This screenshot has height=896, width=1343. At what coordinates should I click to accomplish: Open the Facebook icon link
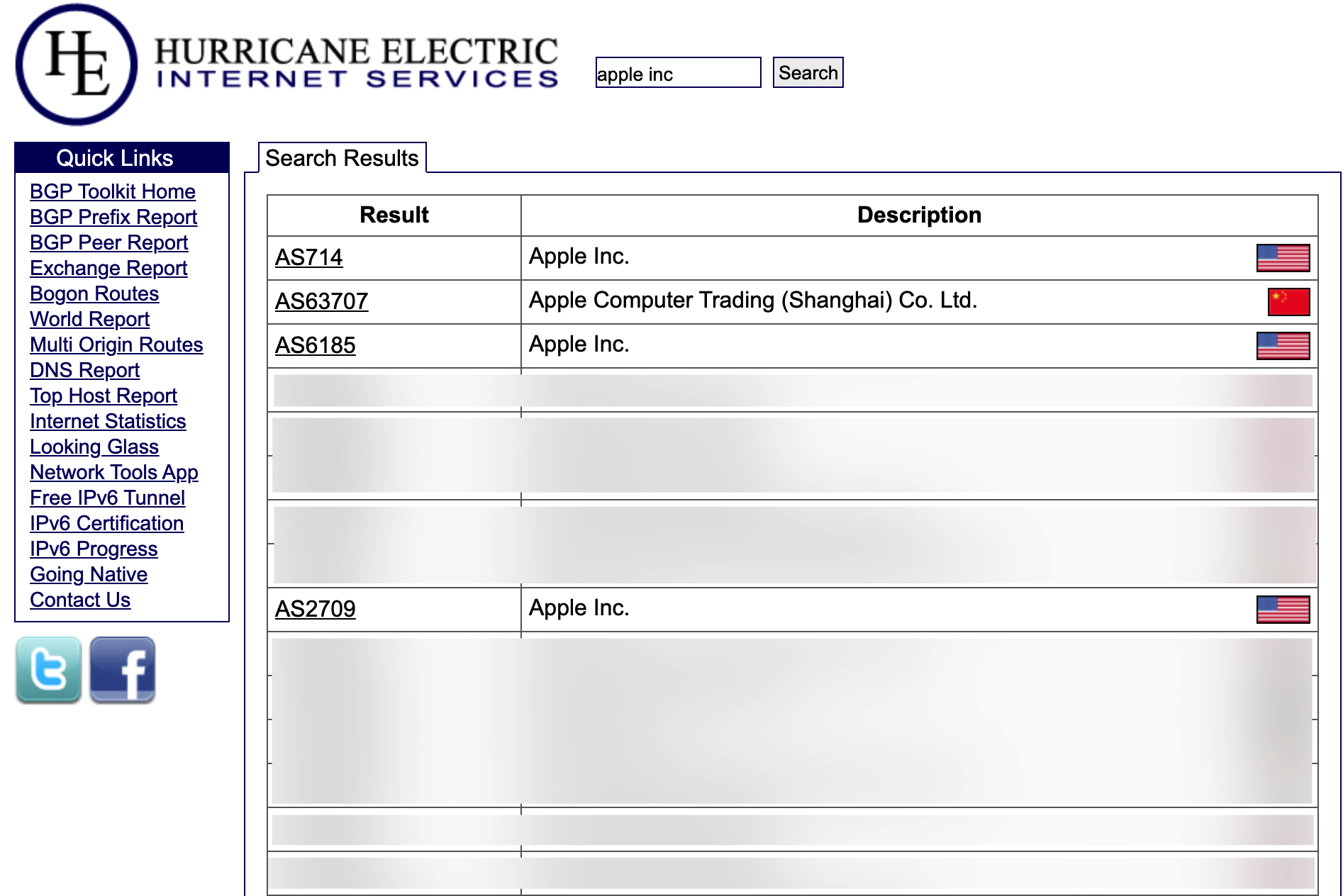123,670
